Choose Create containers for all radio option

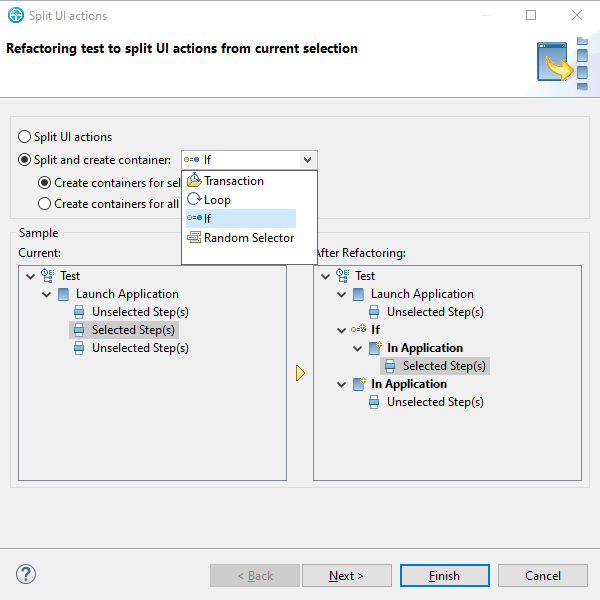click(x=44, y=204)
